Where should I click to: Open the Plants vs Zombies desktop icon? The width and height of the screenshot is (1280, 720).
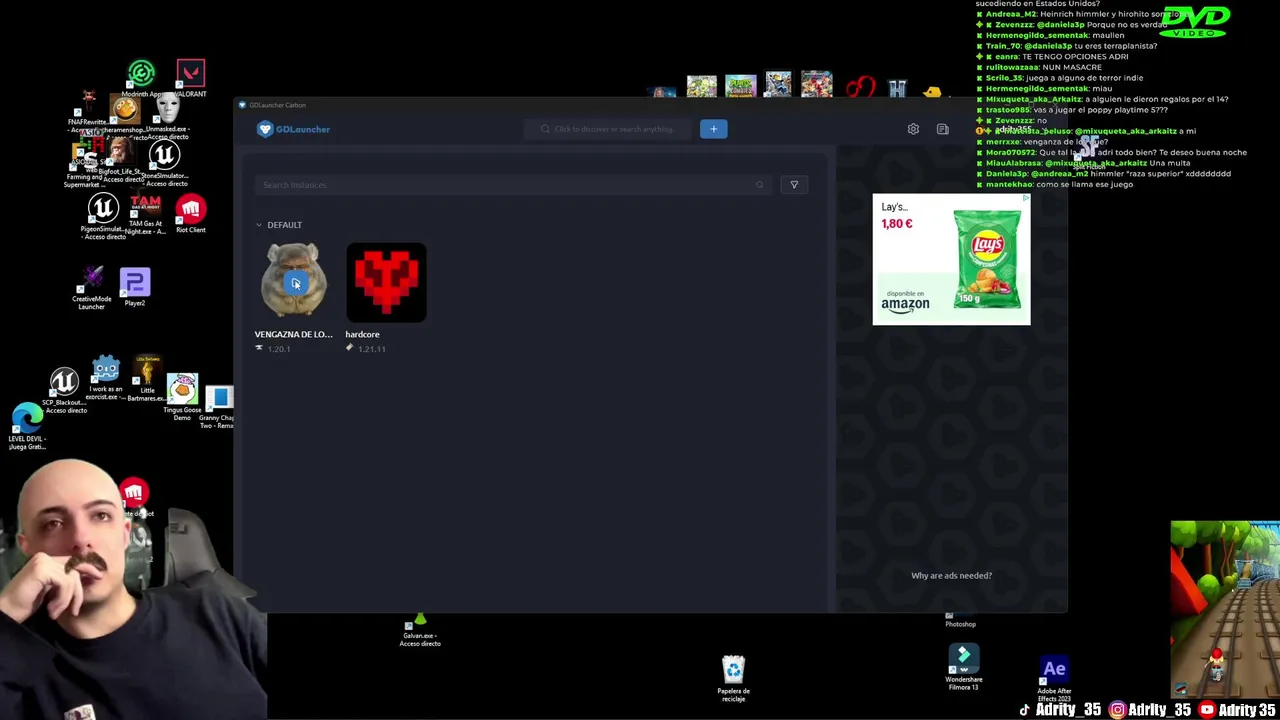pos(740,86)
